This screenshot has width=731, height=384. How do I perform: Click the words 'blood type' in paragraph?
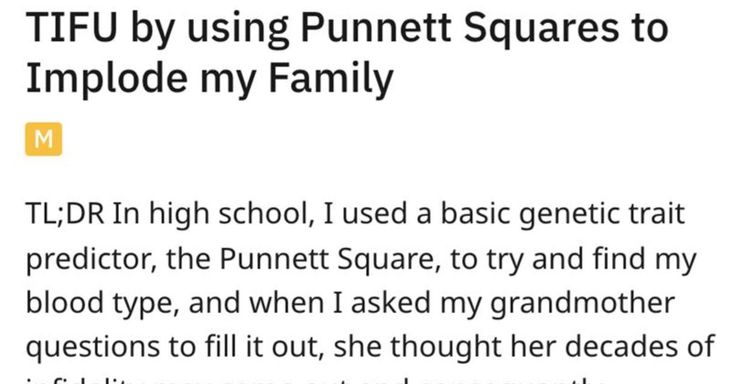(102, 304)
